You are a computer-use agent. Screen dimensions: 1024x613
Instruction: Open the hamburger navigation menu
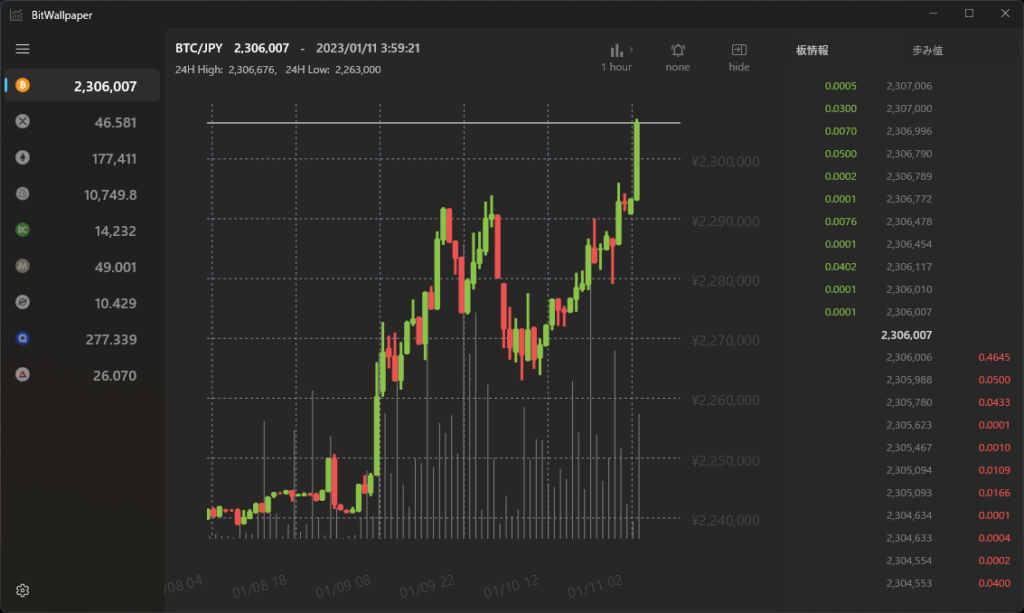(x=23, y=49)
